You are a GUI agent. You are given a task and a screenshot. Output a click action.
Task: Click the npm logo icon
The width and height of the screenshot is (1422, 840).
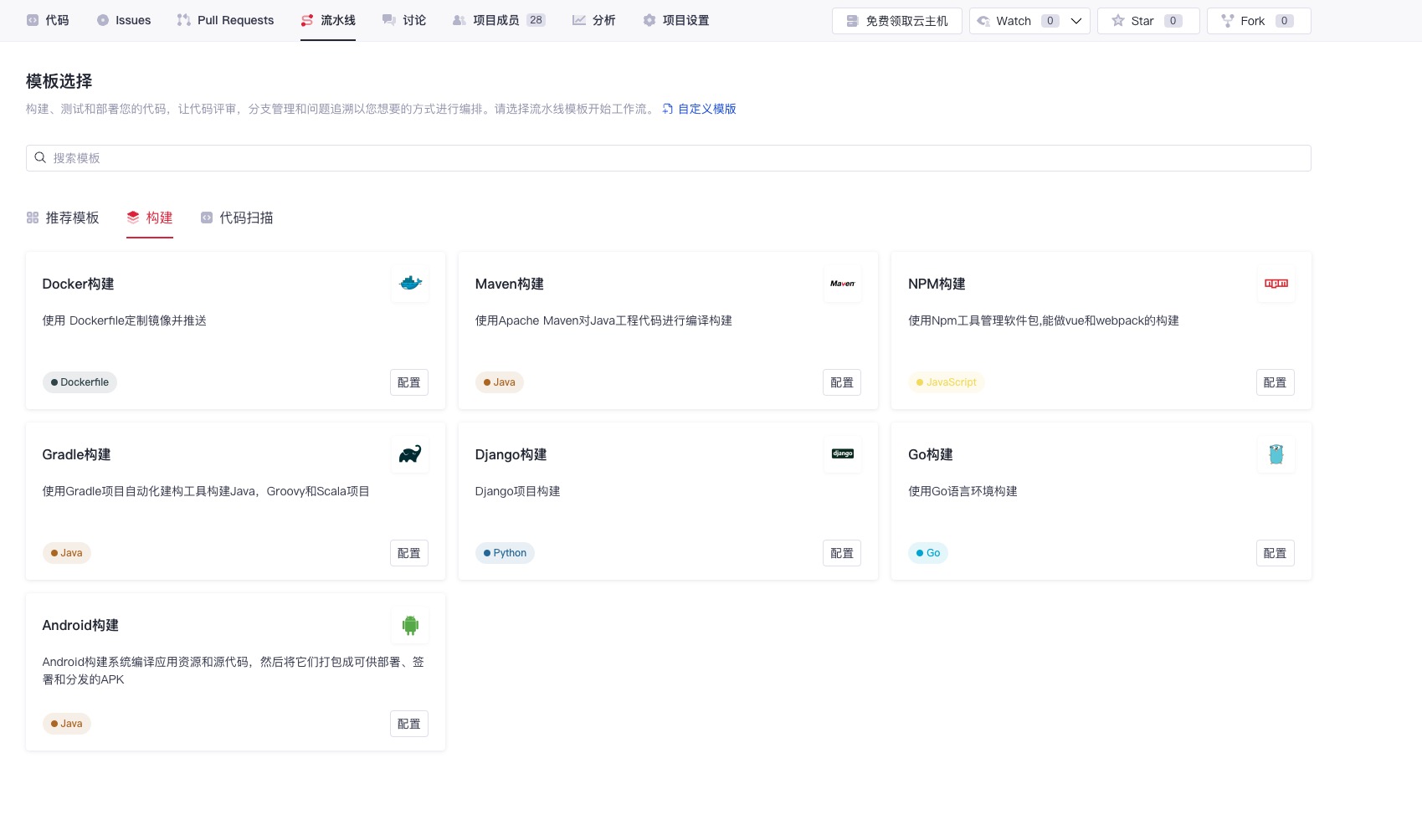(1276, 284)
